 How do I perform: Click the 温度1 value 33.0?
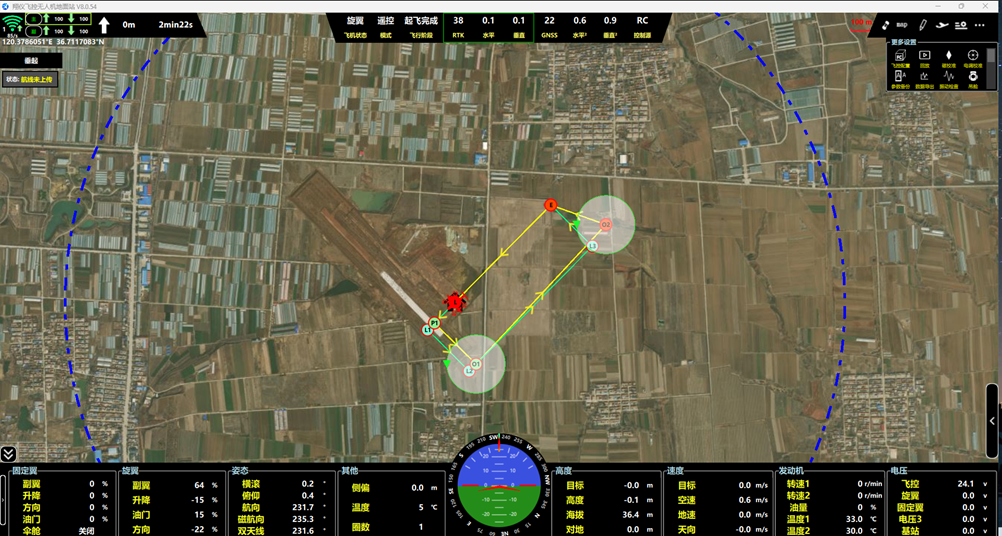pos(855,519)
